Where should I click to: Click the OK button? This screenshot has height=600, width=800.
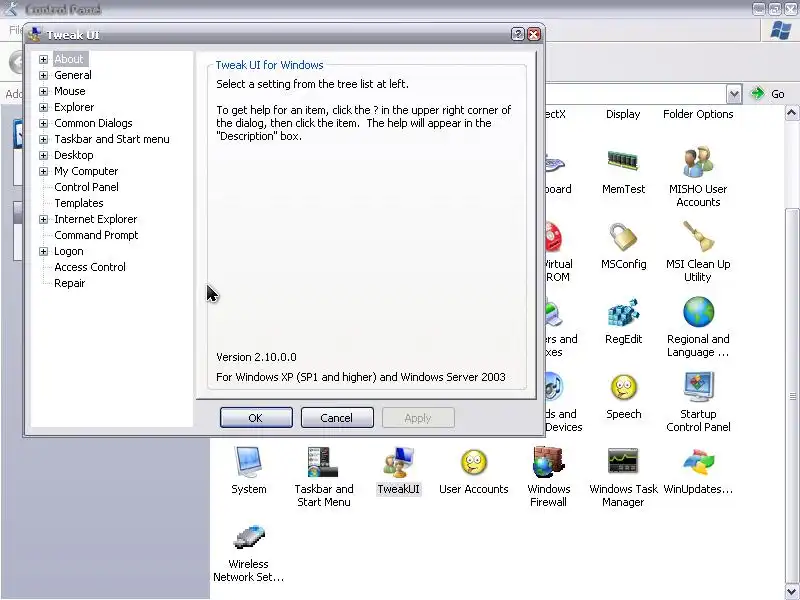point(256,418)
